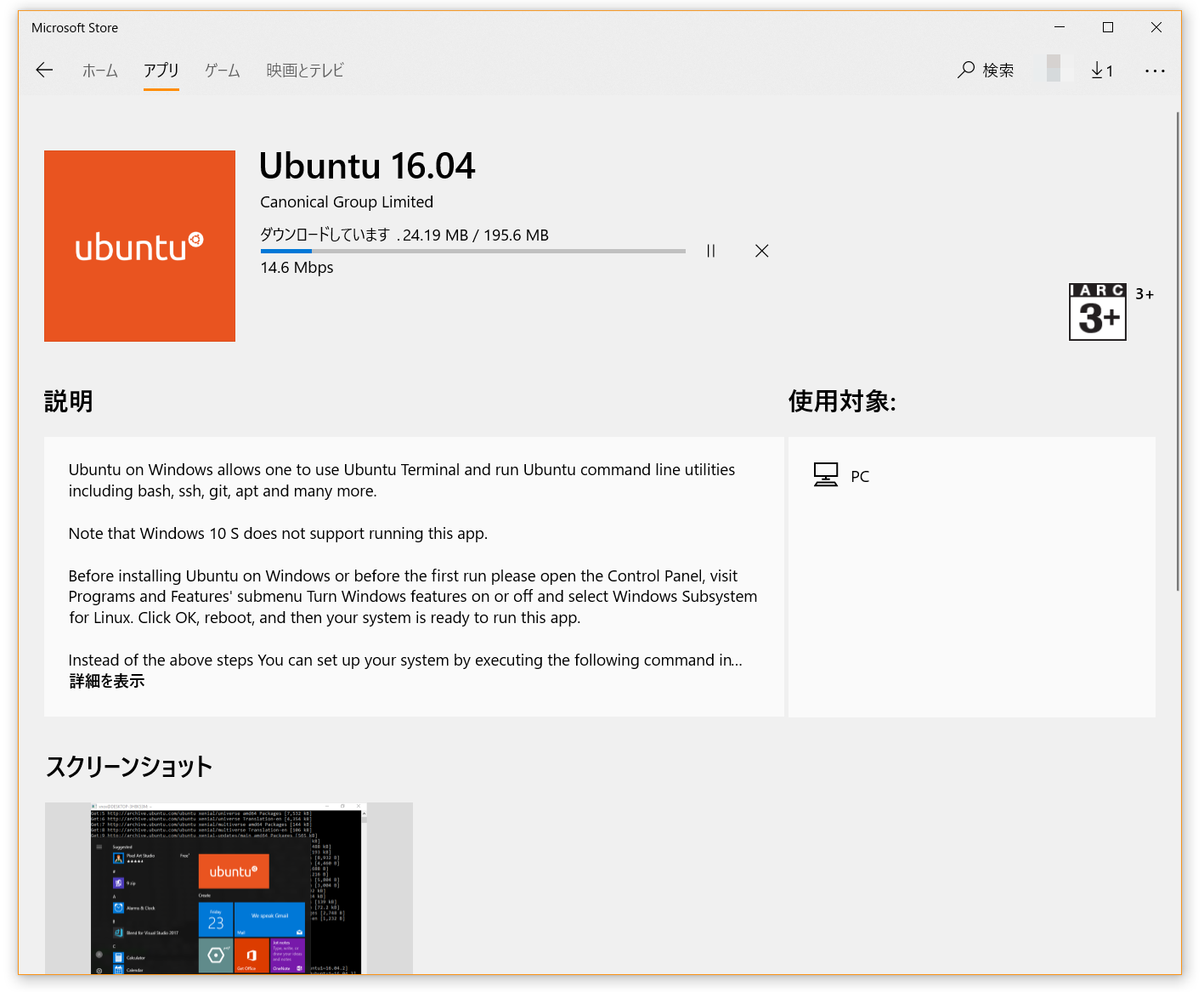
Task: Click the publisher Canonical Group Limited
Action: coord(346,201)
